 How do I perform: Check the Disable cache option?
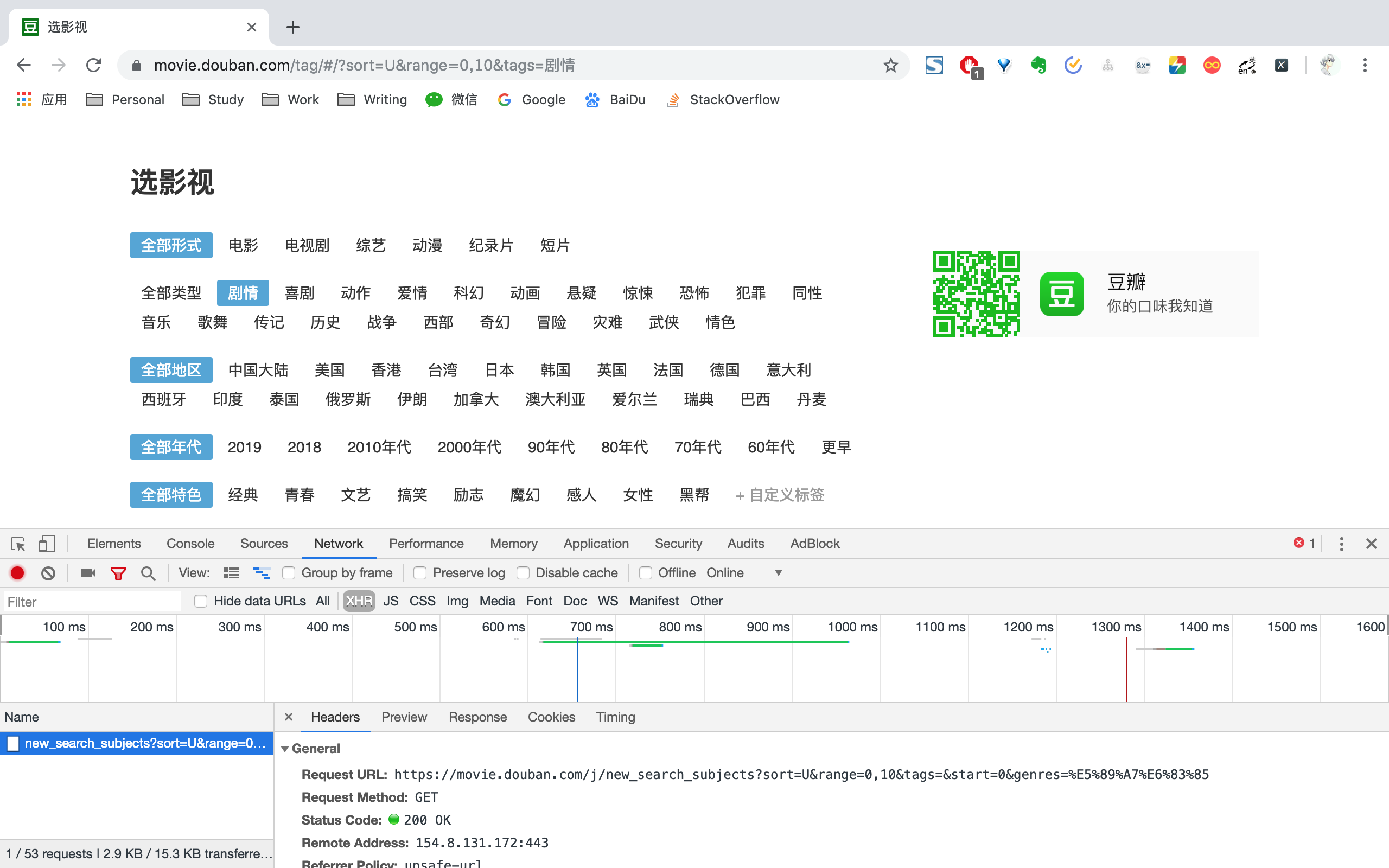point(523,573)
